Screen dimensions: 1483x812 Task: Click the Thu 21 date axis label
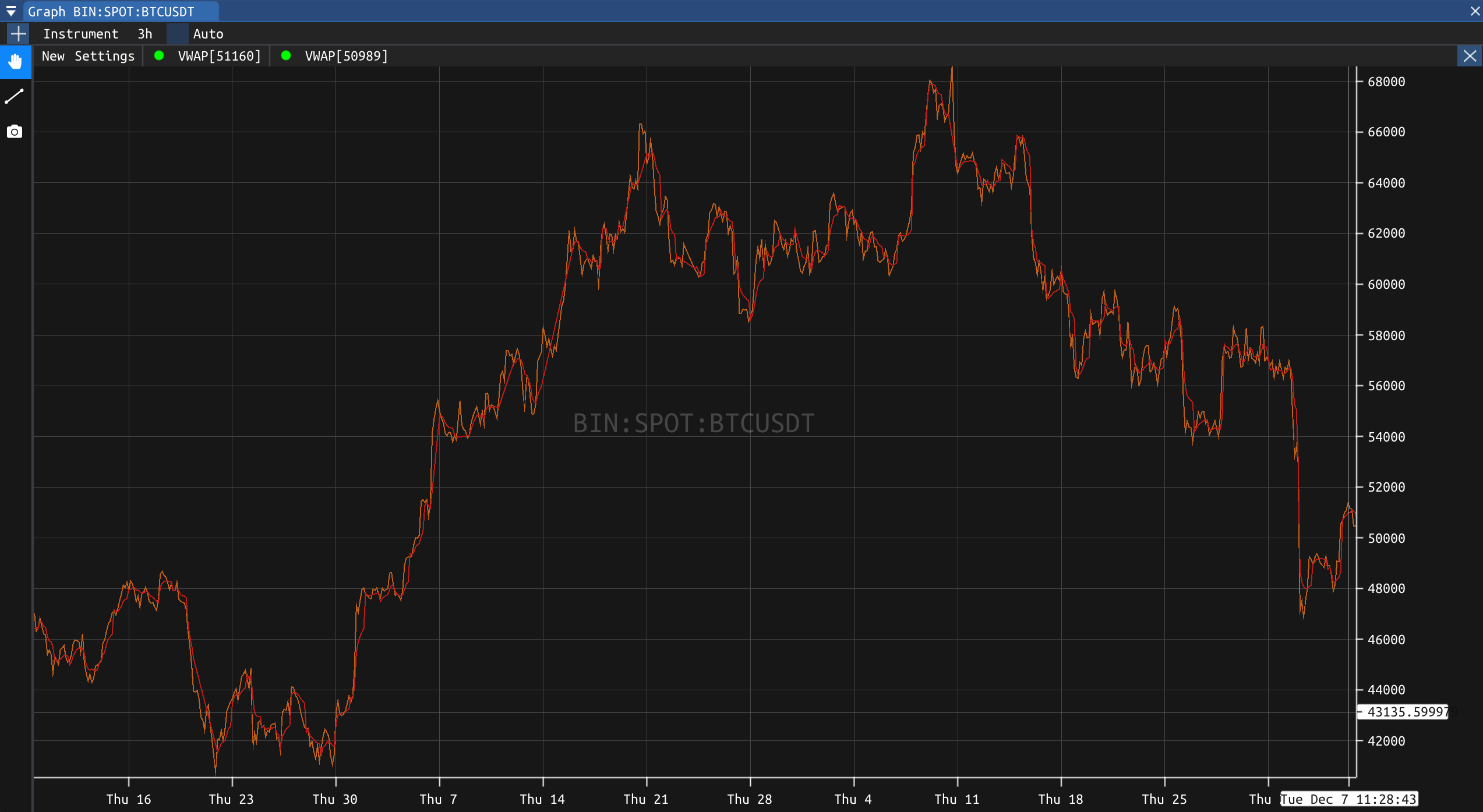pos(646,799)
